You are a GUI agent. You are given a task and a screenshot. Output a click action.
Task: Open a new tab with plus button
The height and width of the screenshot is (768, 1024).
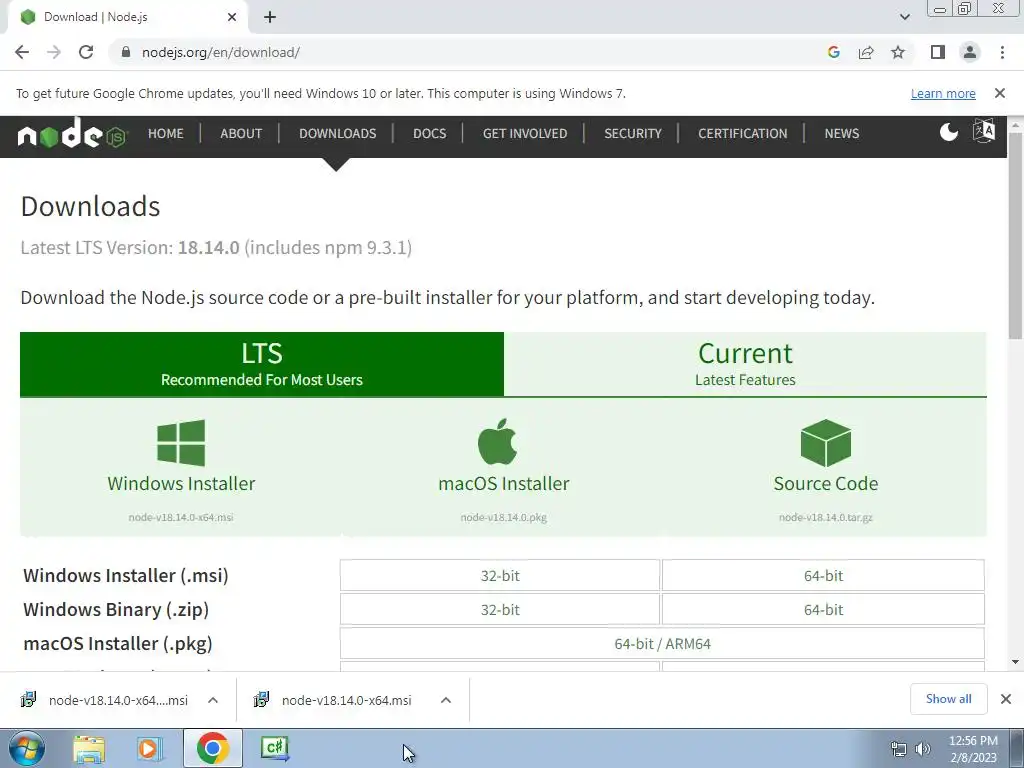(270, 17)
